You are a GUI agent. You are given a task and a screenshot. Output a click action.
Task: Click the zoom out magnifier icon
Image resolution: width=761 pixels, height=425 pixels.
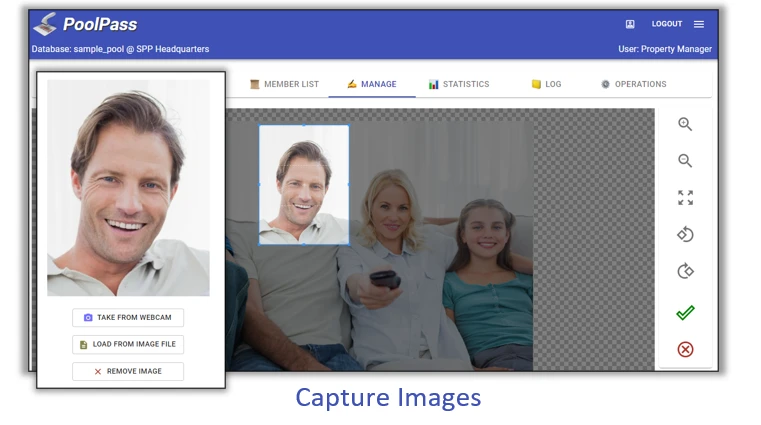pos(685,161)
